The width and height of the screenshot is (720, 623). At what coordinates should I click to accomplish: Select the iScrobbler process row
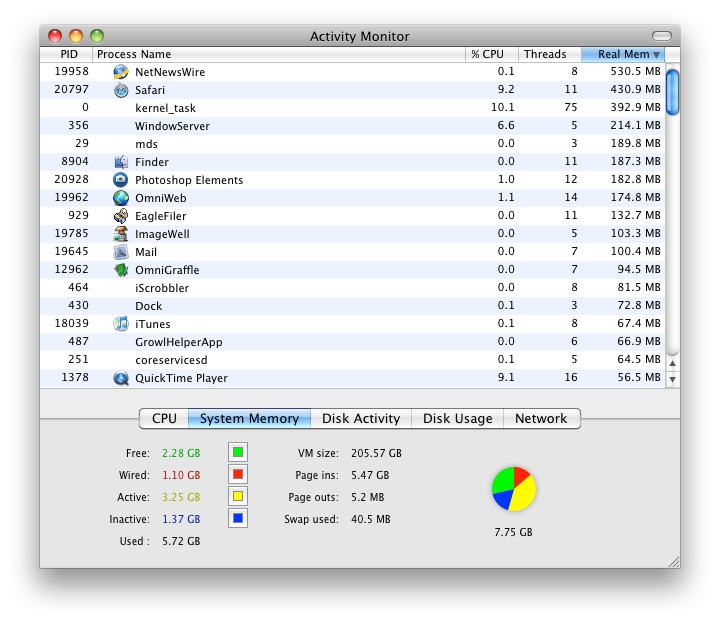click(x=352, y=288)
